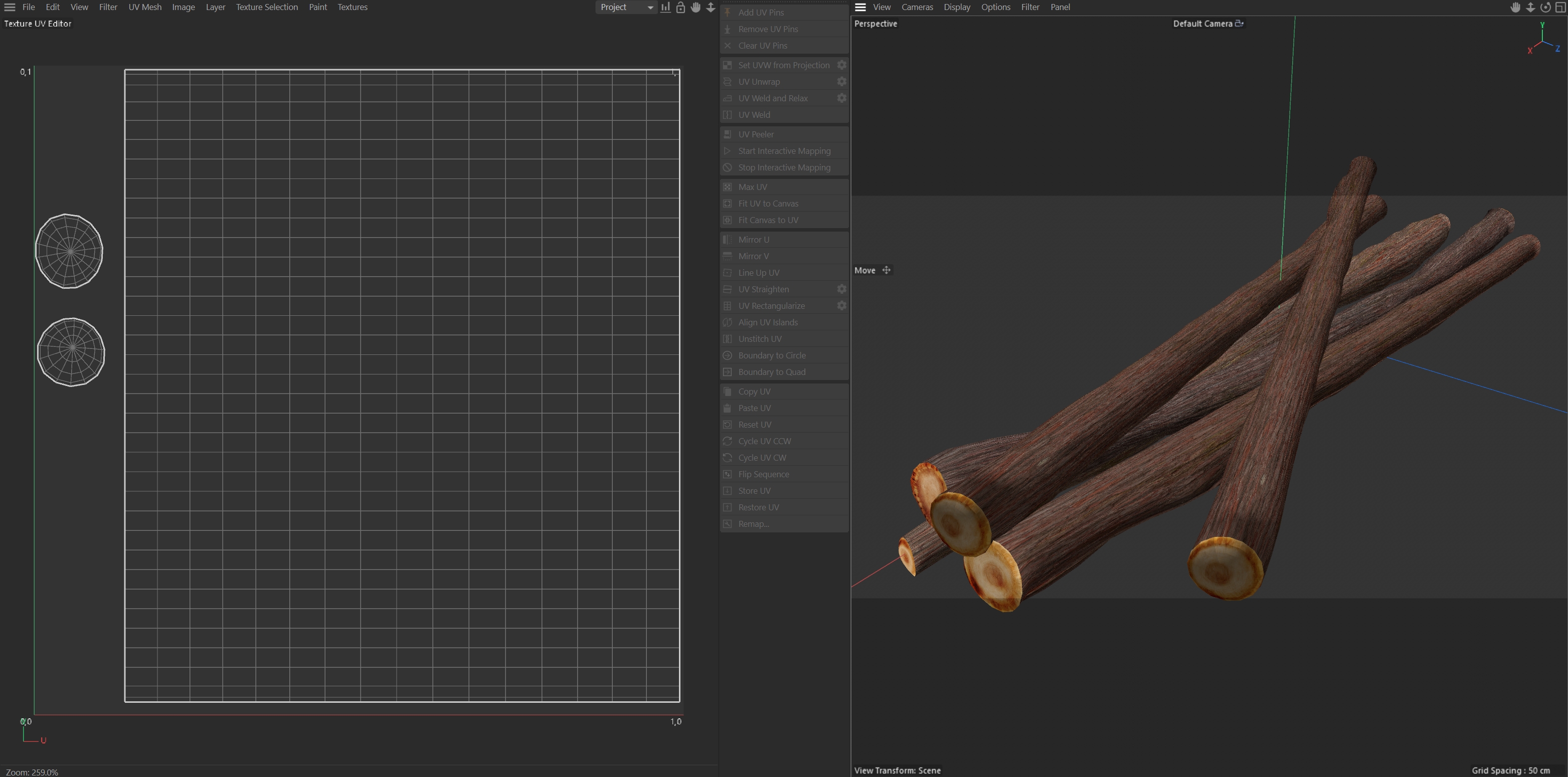Open the viewport hamburger menu
This screenshot has width=1568, height=777.
point(860,8)
